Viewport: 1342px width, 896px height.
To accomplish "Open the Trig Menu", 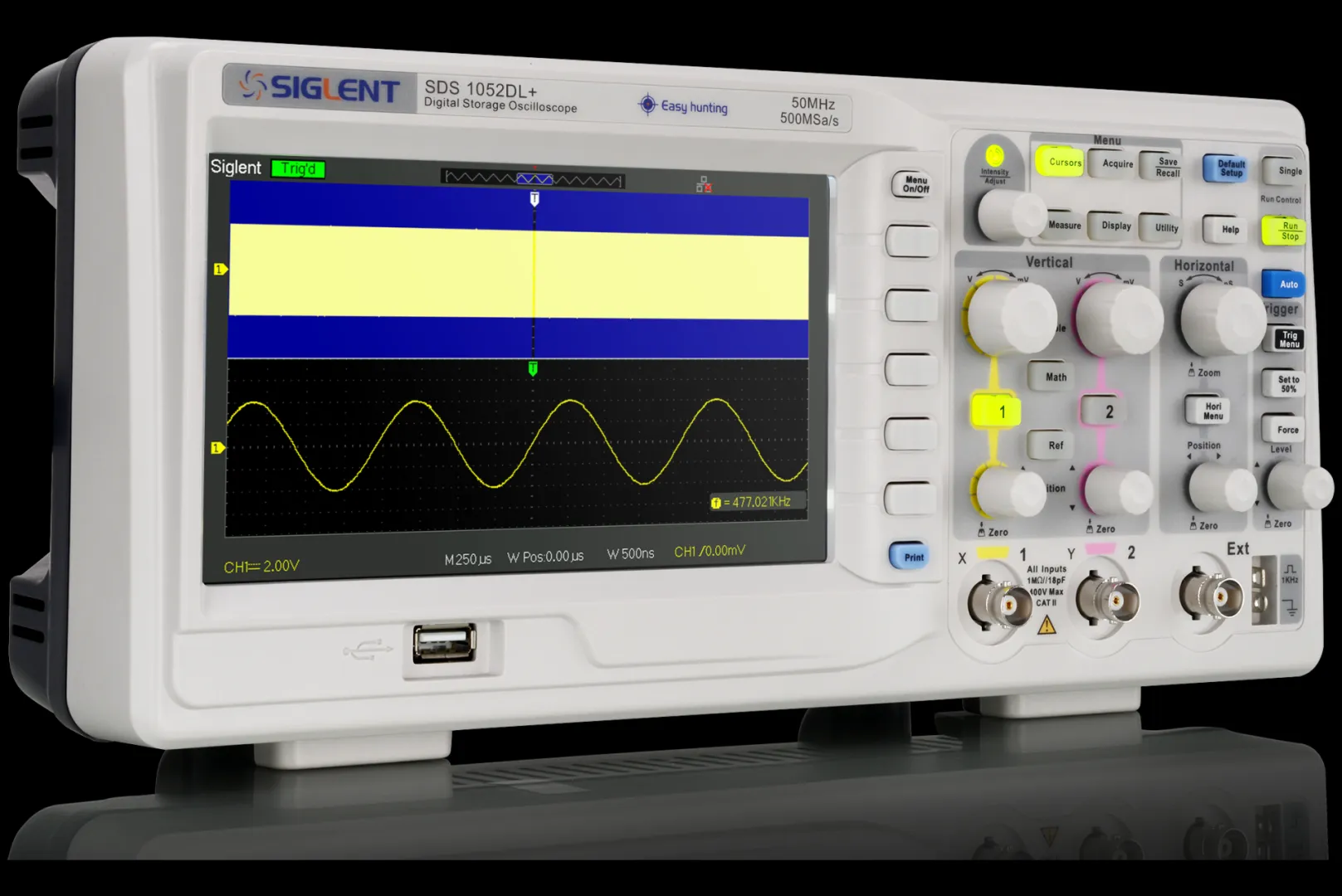I will click(1286, 339).
